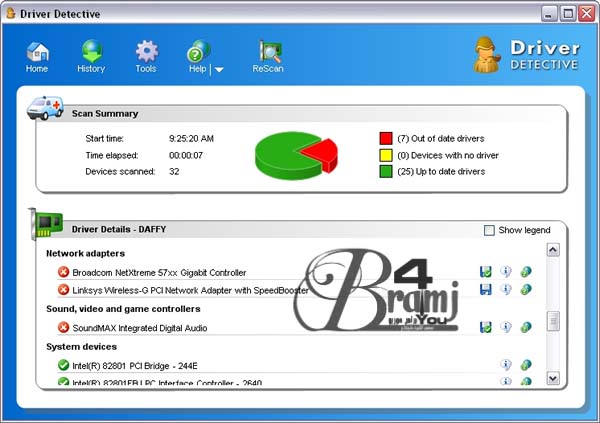This screenshot has width=600, height=423.
Task: Open the Tools gear menu
Action: click(146, 56)
